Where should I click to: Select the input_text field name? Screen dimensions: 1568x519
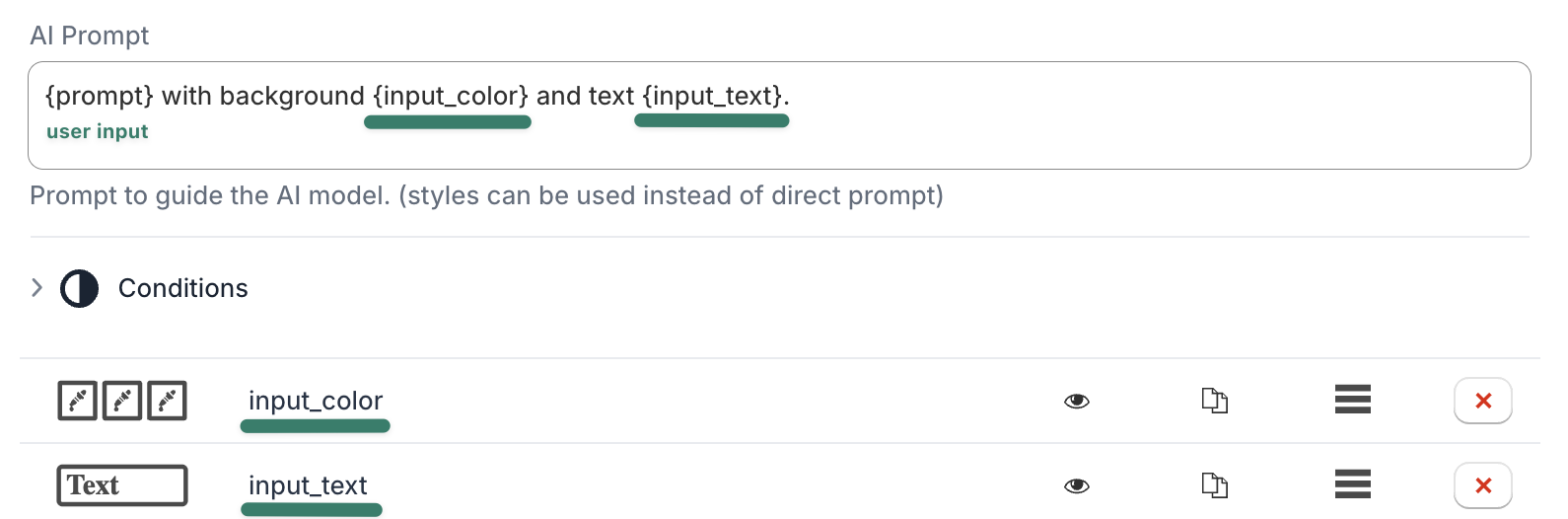pos(308,485)
